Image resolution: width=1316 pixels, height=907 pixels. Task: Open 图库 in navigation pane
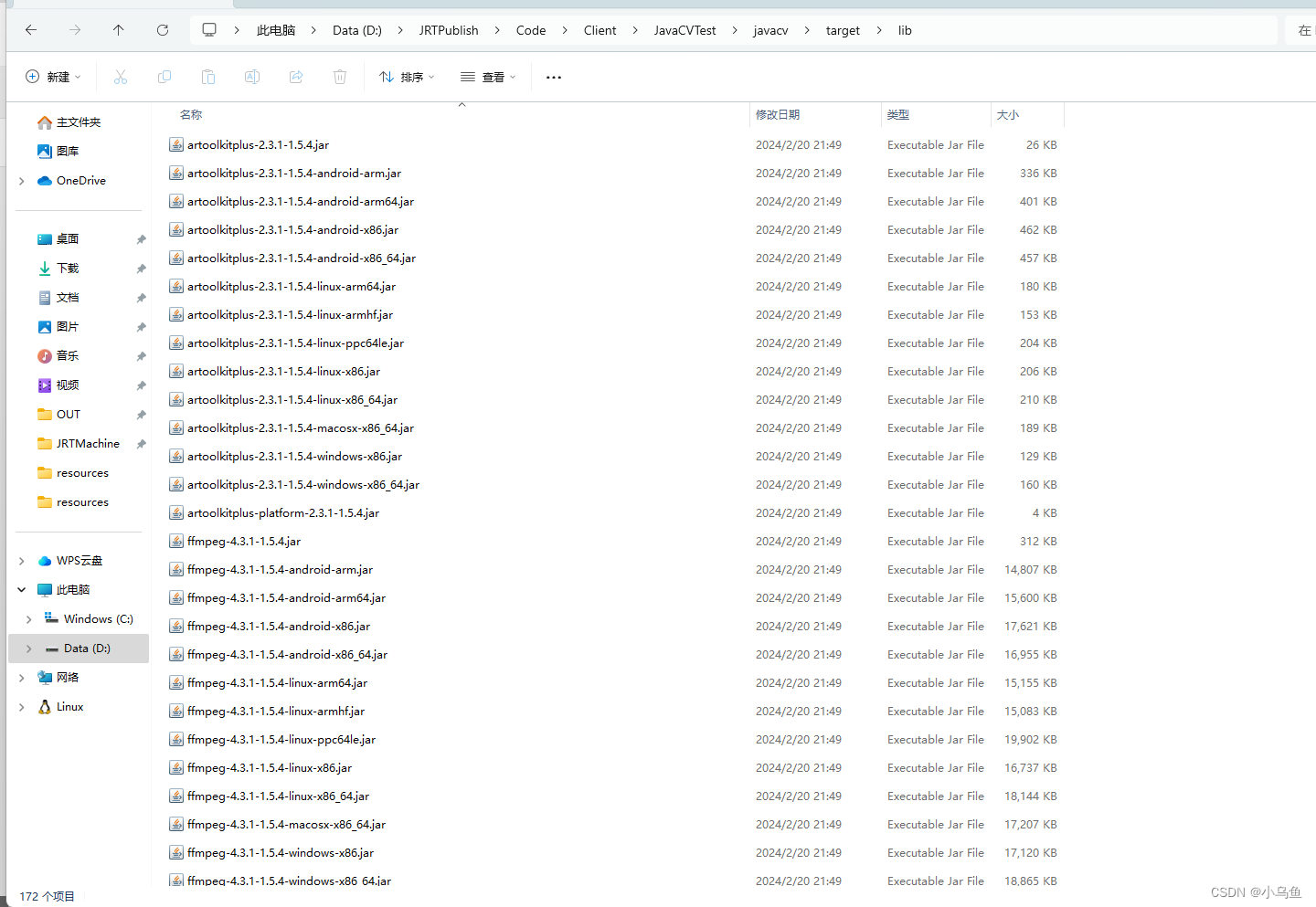click(68, 152)
